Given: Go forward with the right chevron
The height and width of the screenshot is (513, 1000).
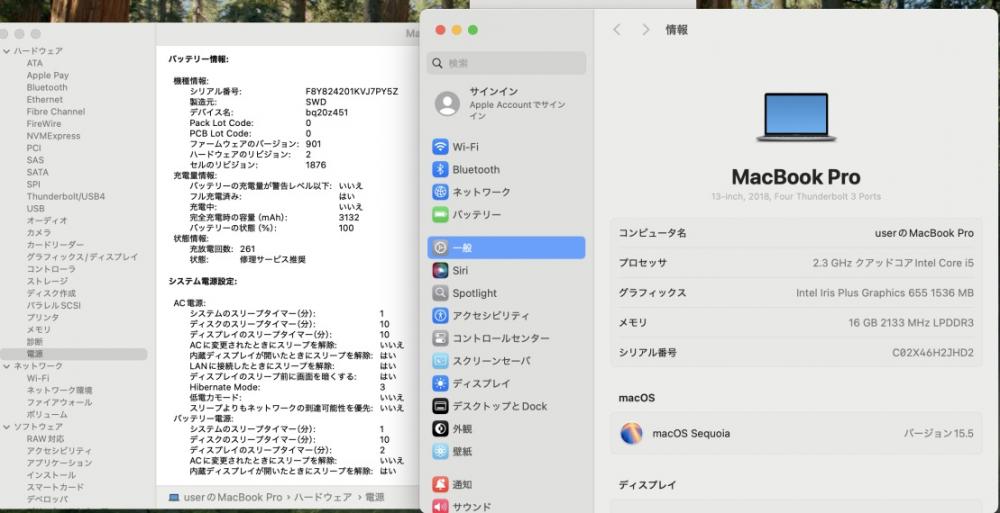Looking at the screenshot, I should point(645,30).
